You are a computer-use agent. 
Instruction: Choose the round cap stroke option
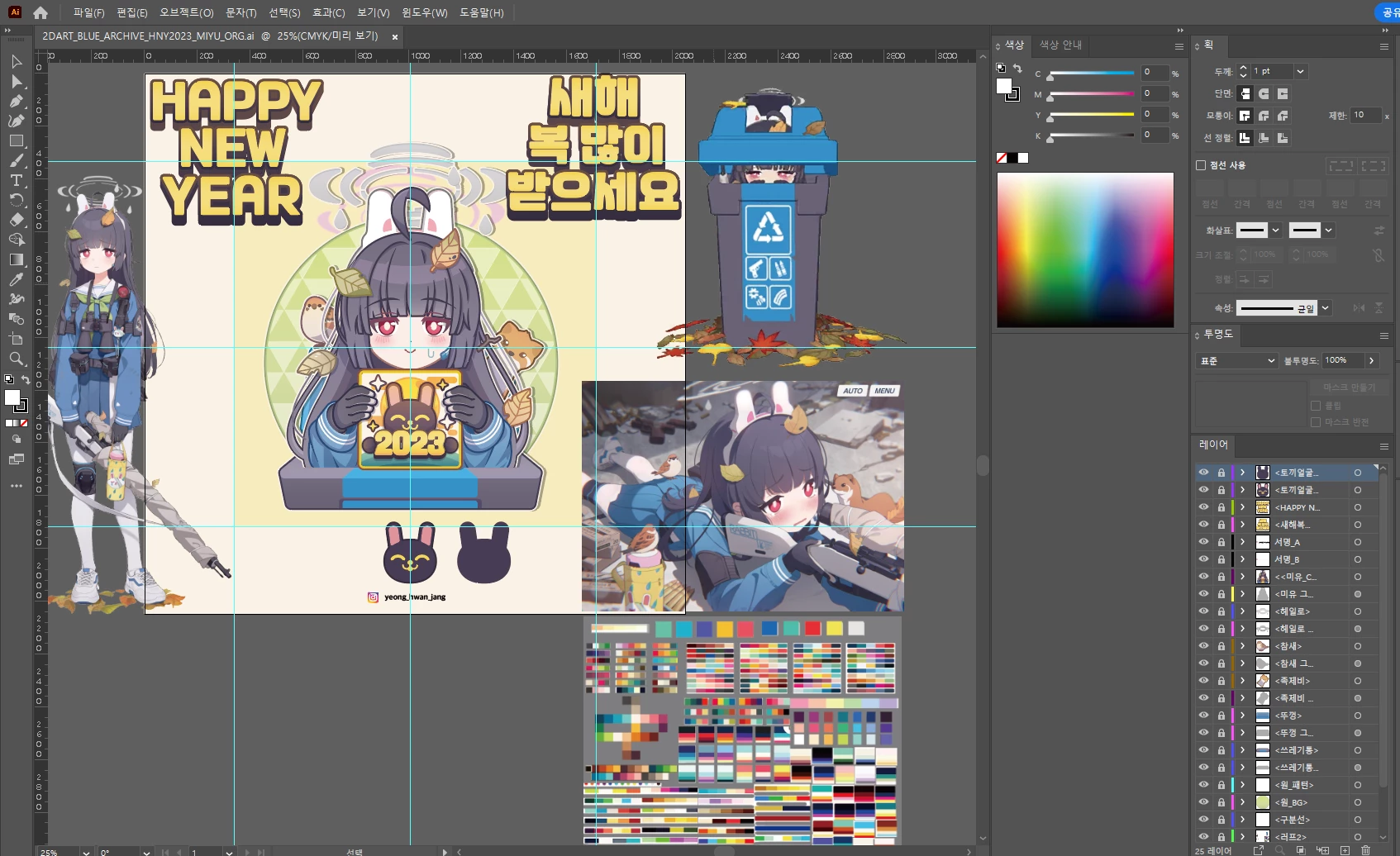coord(1264,94)
